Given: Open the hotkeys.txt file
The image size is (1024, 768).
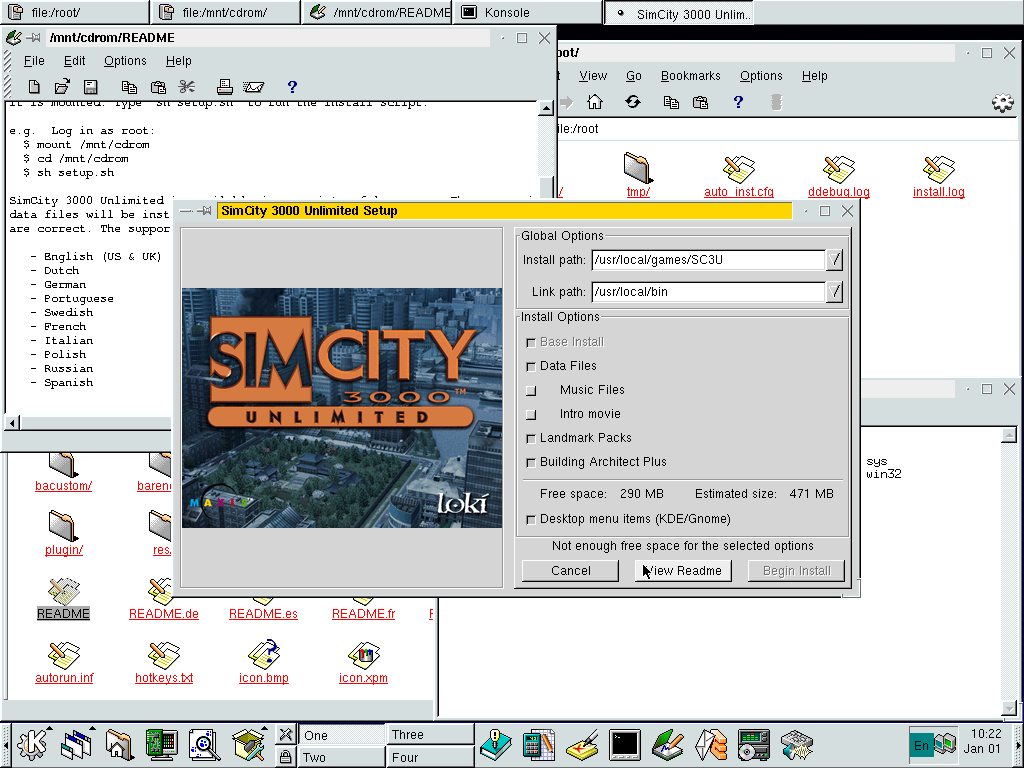Looking at the screenshot, I should tap(164, 661).
